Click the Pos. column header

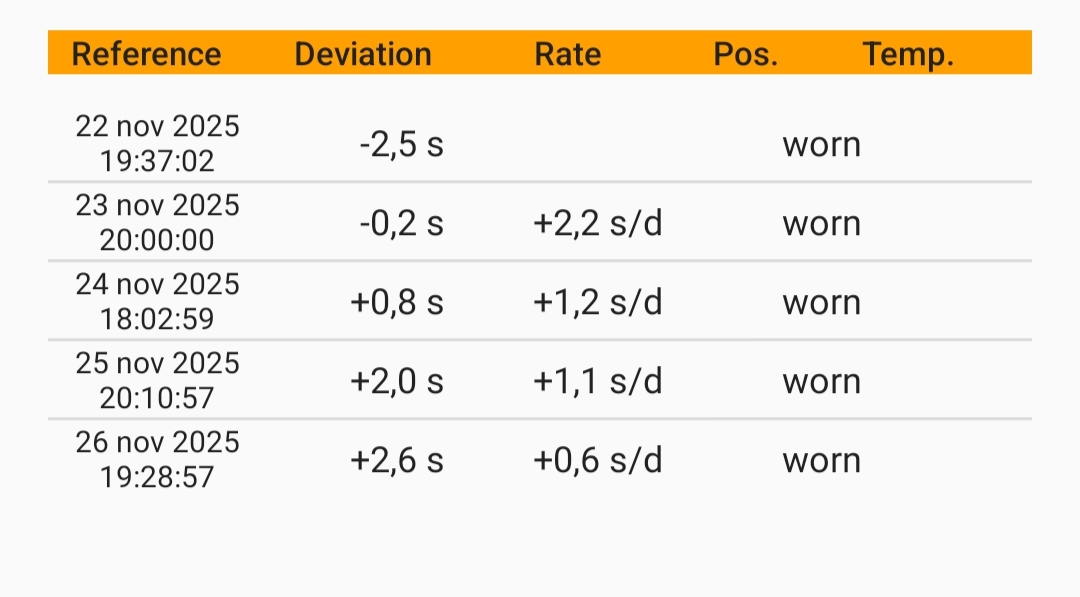click(x=746, y=53)
